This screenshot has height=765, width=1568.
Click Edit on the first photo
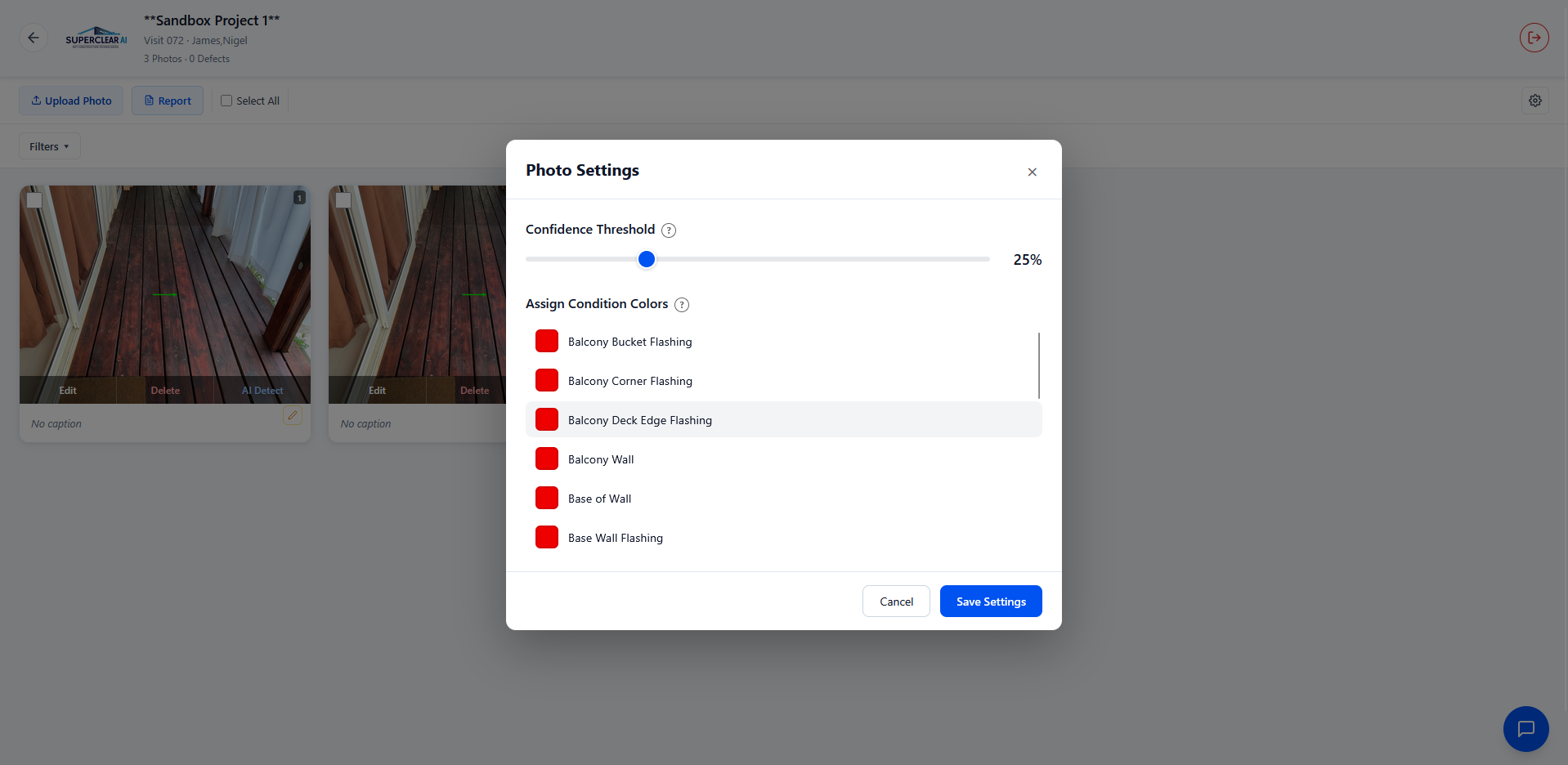click(68, 390)
